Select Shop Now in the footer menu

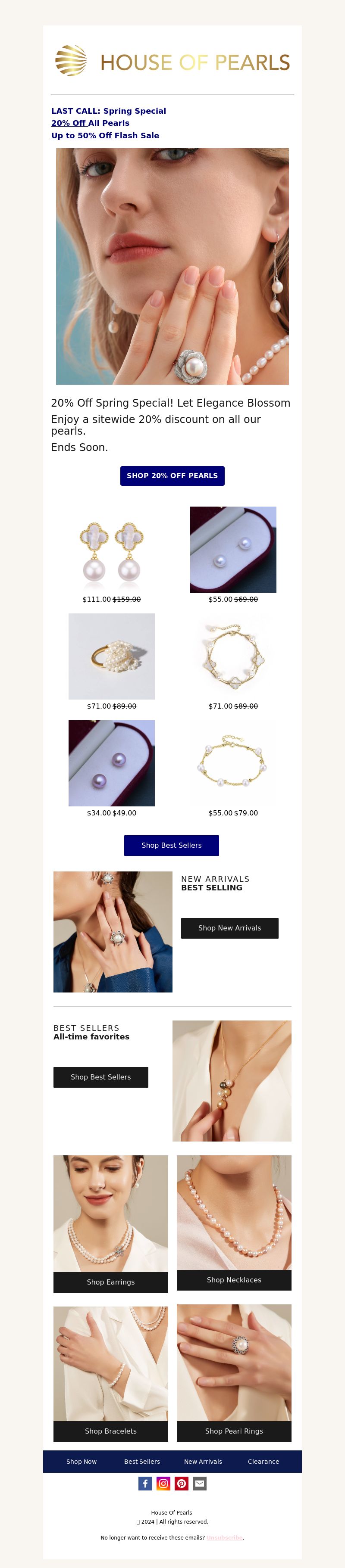82,1462
